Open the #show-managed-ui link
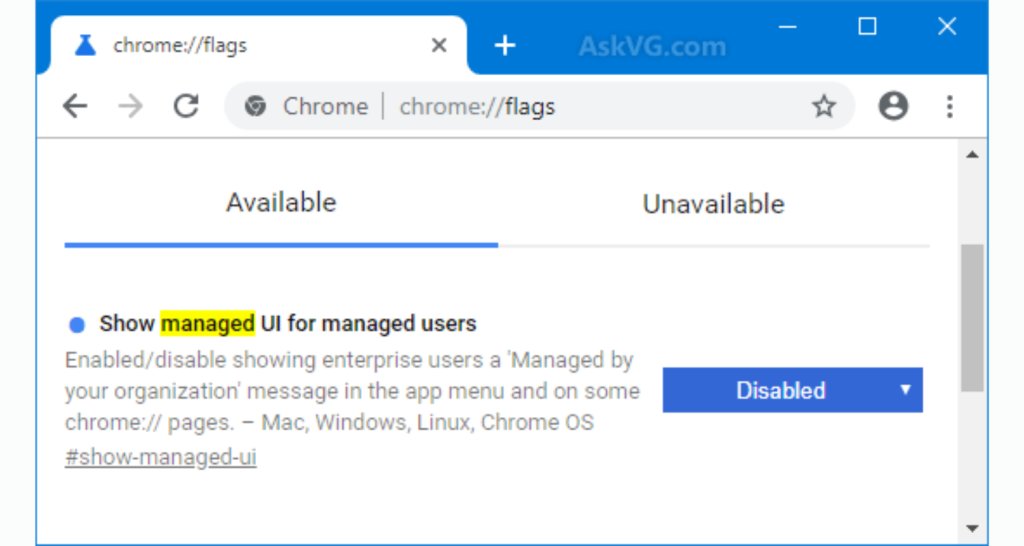 tap(161, 457)
